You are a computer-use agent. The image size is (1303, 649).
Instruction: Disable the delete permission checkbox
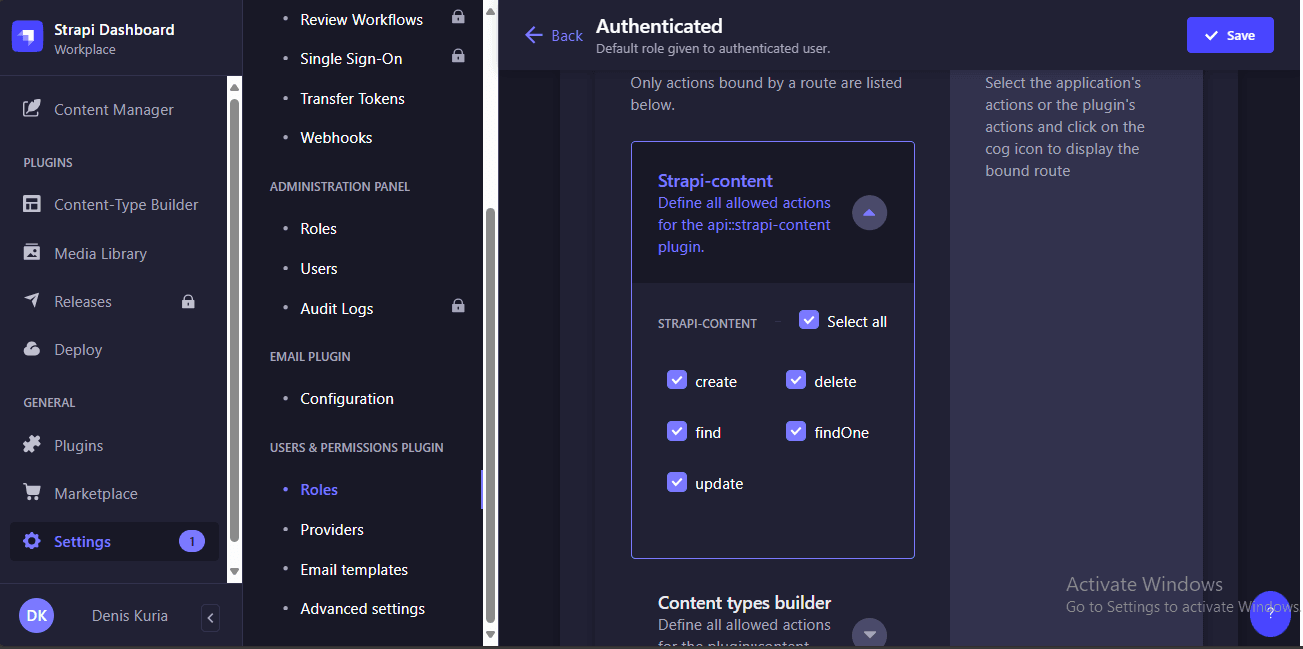pos(796,380)
